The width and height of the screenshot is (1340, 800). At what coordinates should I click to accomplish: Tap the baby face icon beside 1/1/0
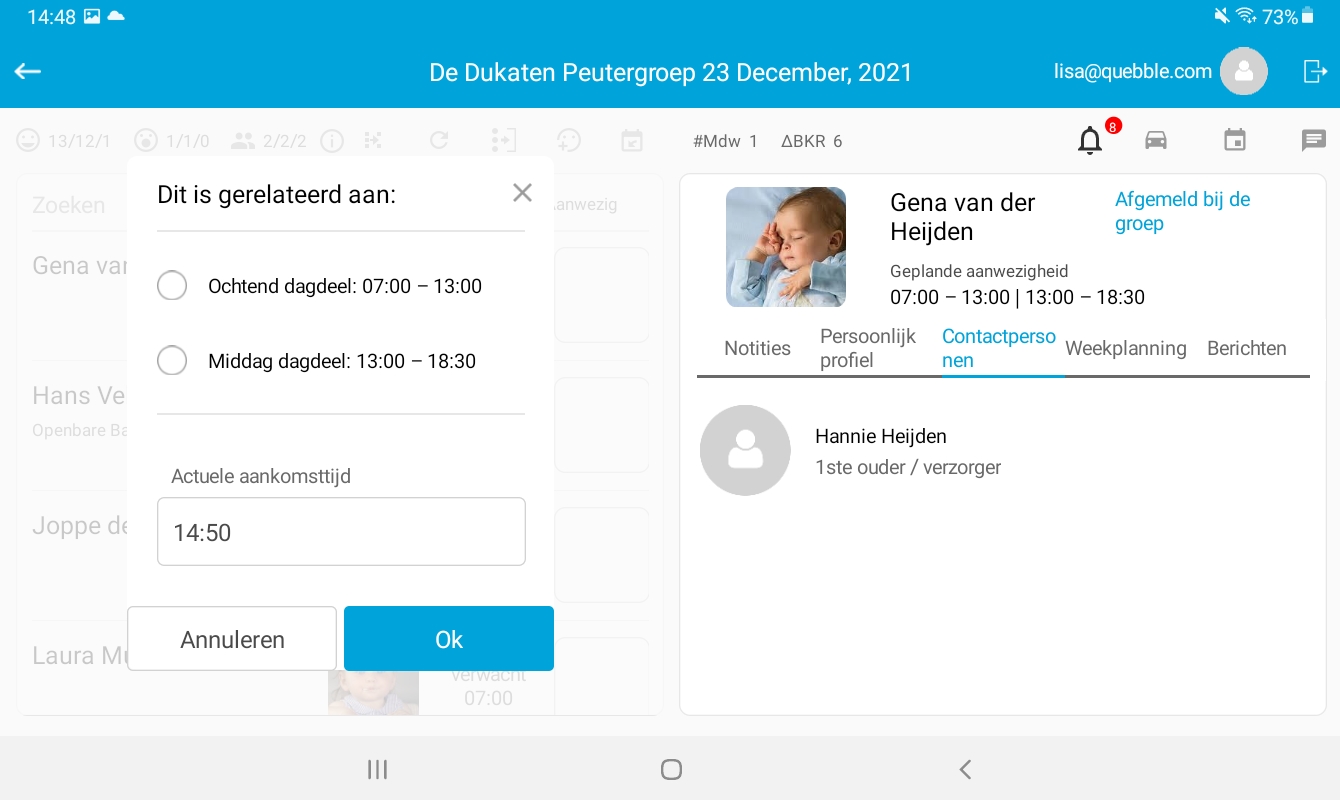146,141
